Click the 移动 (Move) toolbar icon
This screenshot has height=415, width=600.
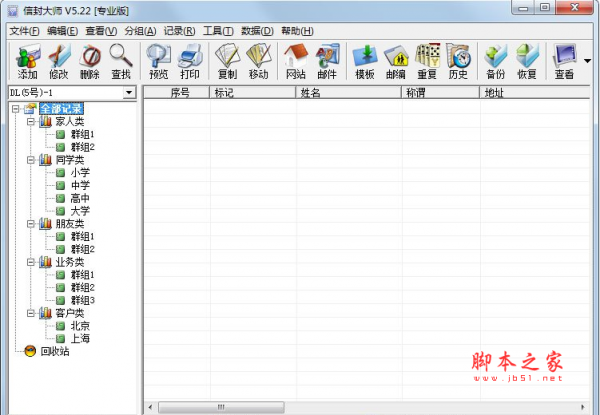[259, 61]
